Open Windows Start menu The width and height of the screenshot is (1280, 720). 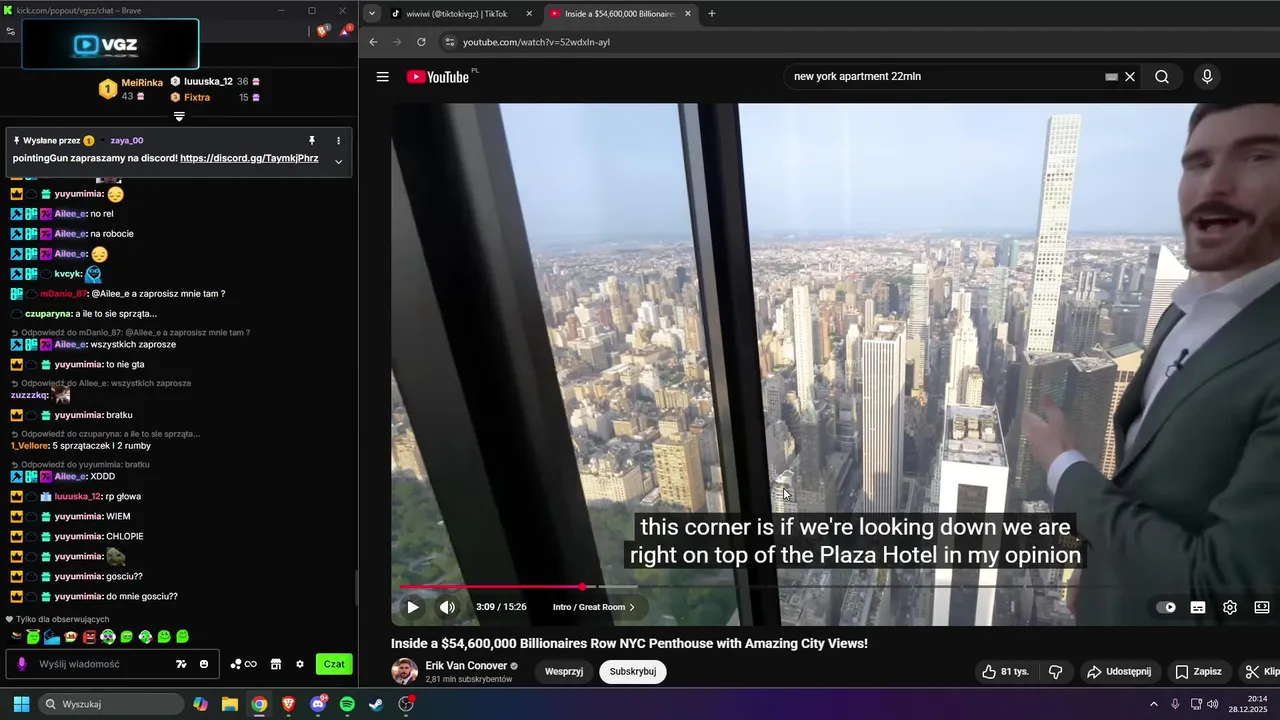click(21, 704)
